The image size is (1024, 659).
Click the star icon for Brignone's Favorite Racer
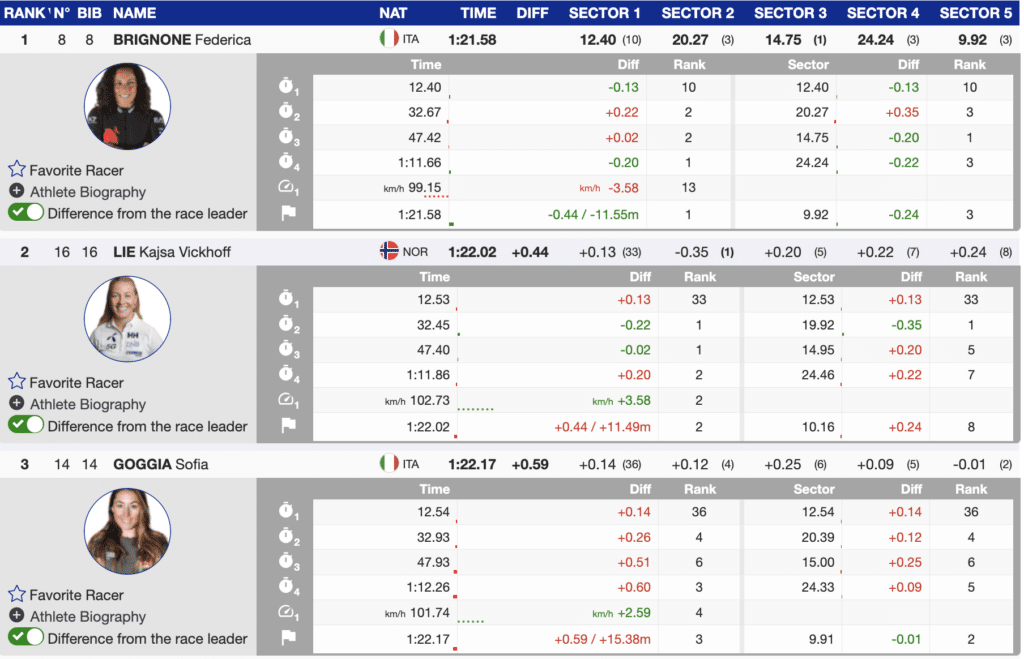[x=17, y=170]
